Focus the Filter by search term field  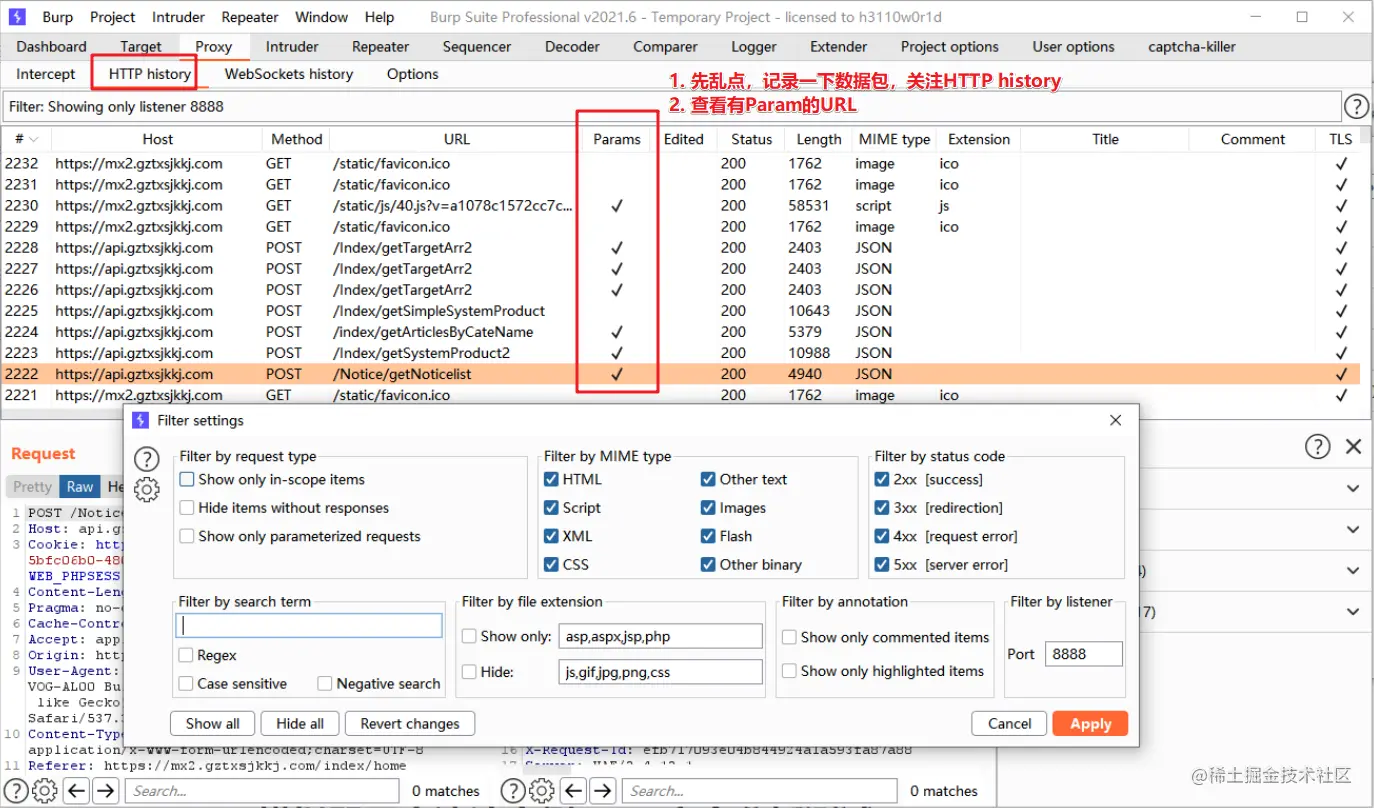click(x=309, y=626)
